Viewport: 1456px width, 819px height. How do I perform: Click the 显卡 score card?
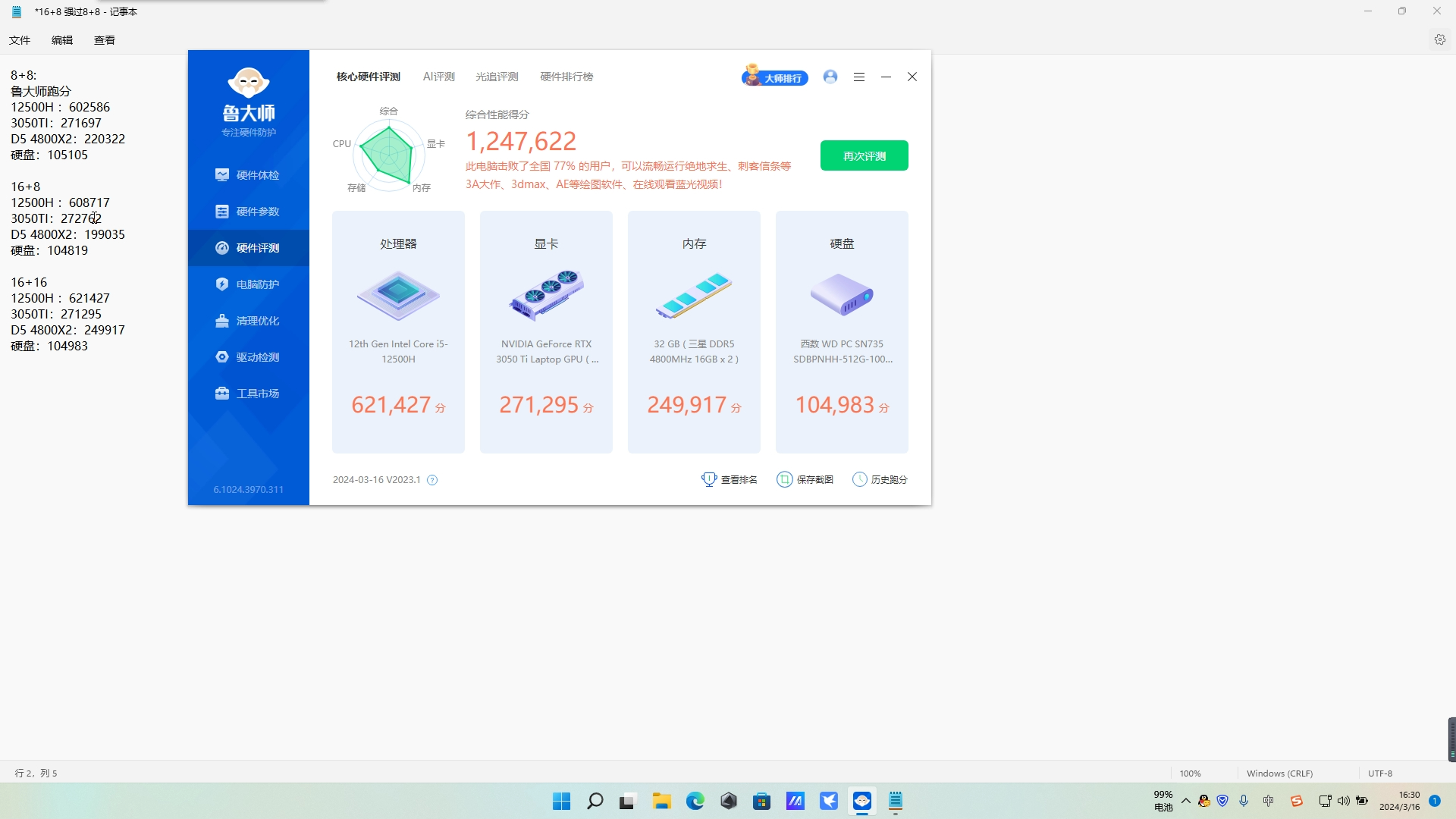(546, 331)
